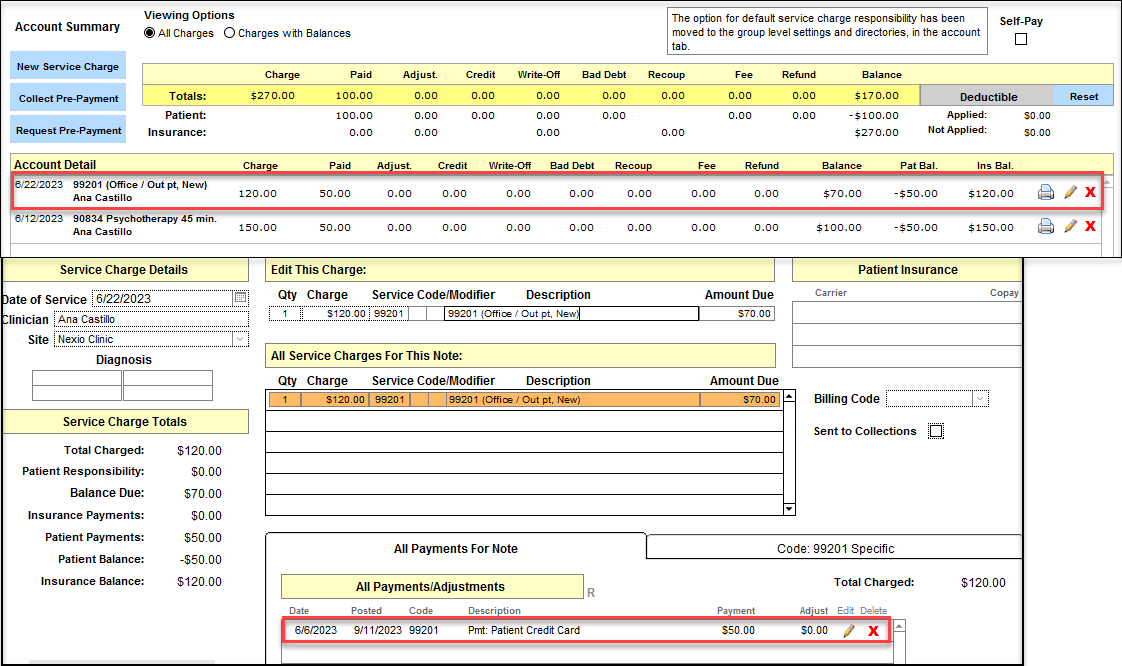Click the Clinician input field
1122x666 pixels.
pos(150,319)
